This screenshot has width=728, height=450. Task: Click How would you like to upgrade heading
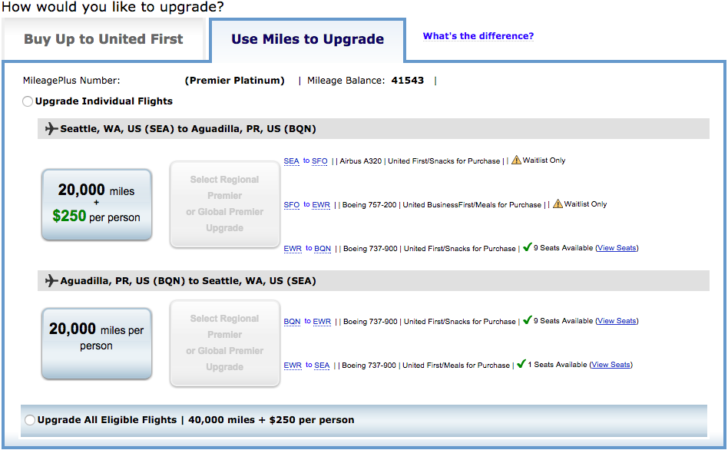click(x=113, y=7)
